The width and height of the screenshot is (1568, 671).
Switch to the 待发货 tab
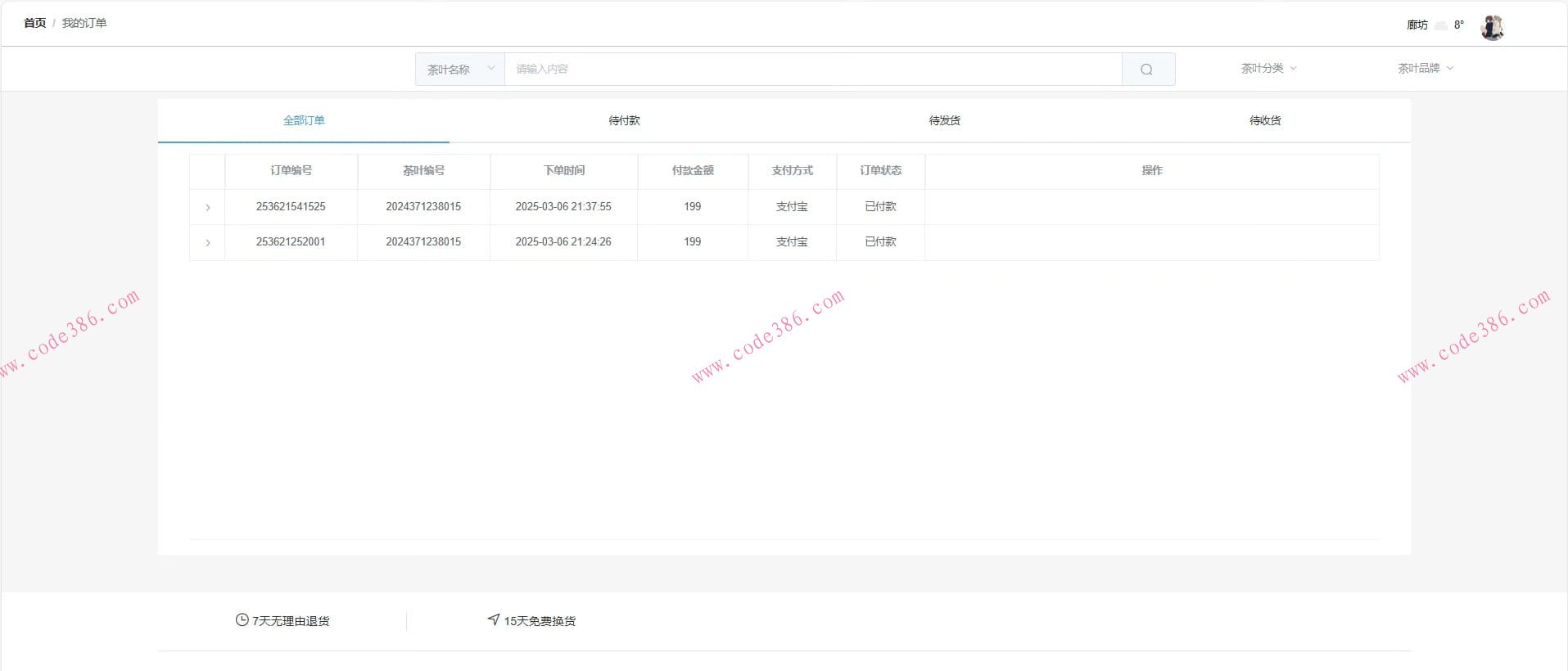(944, 120)
